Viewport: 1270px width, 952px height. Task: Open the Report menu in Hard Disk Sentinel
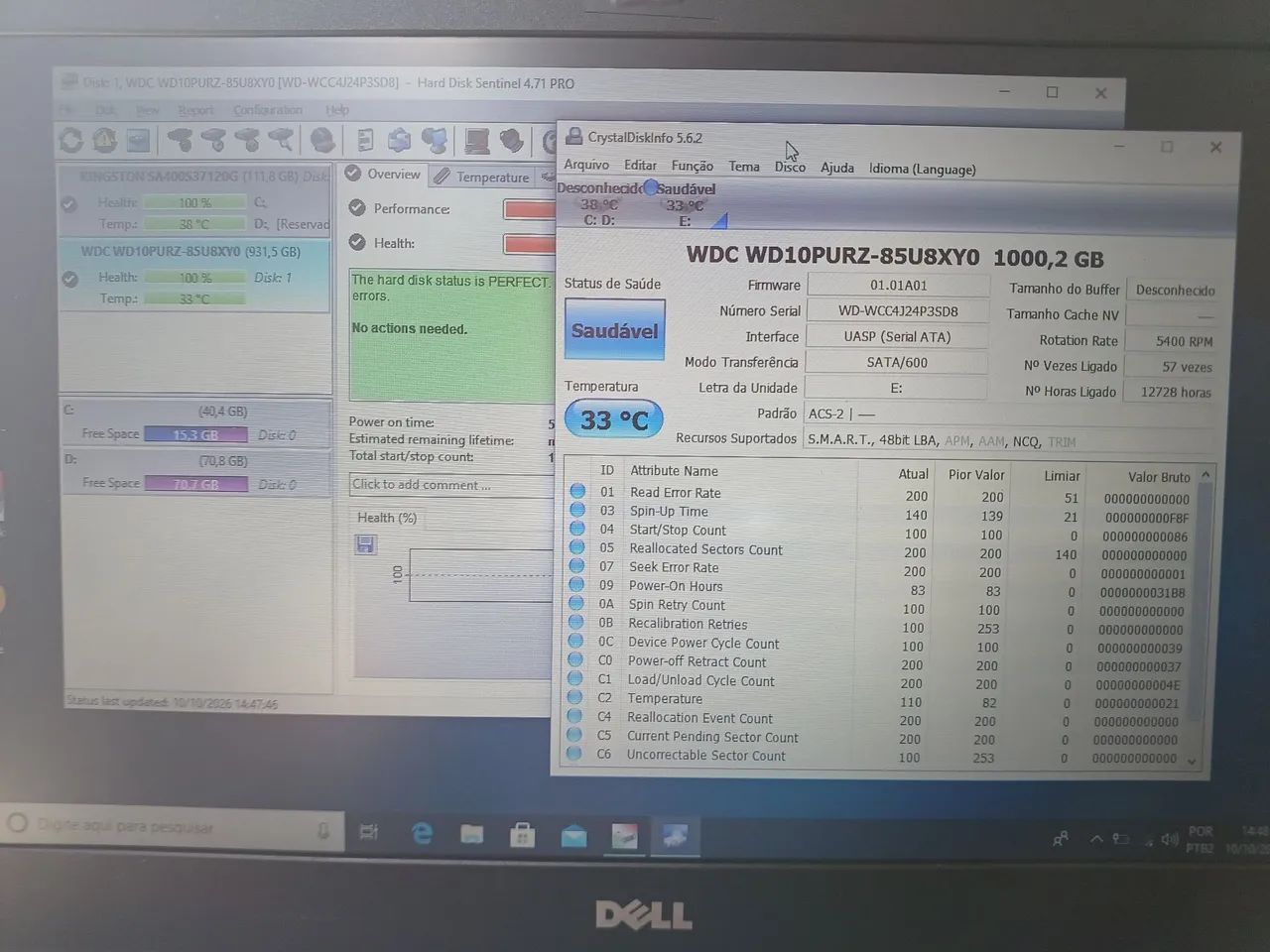[x=195, y=110]
